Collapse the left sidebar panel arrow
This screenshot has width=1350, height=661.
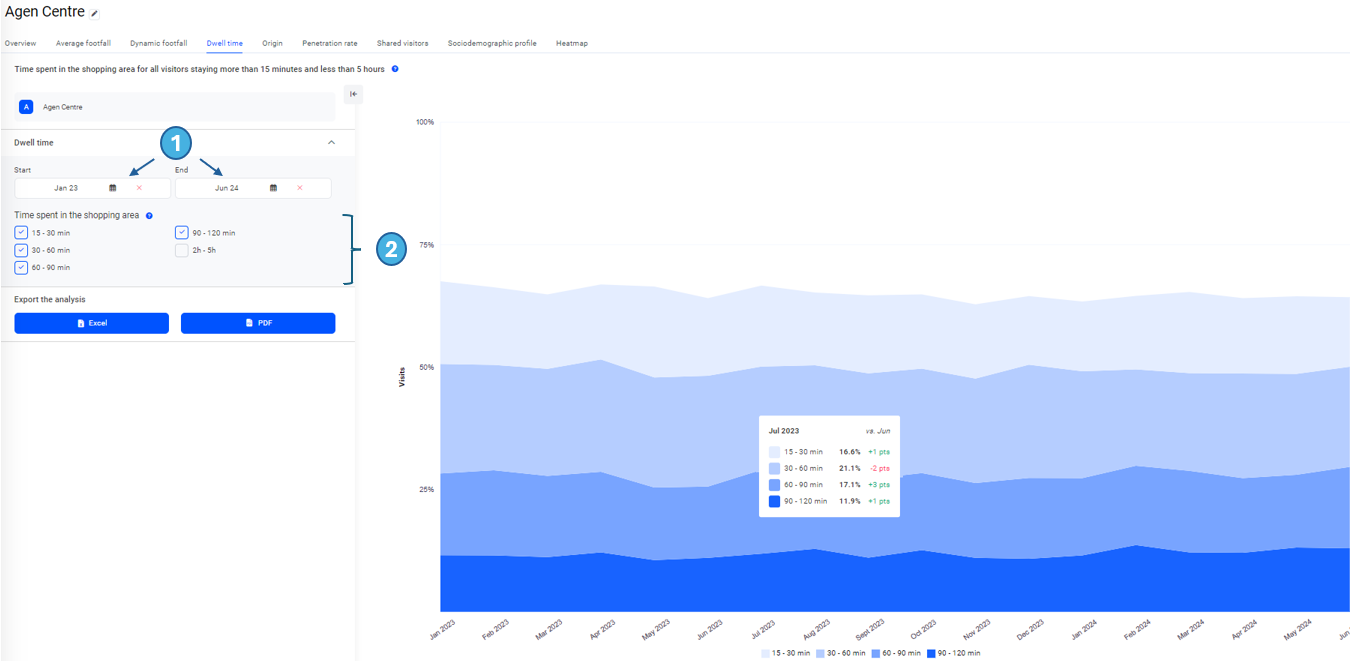coord(353,94)
